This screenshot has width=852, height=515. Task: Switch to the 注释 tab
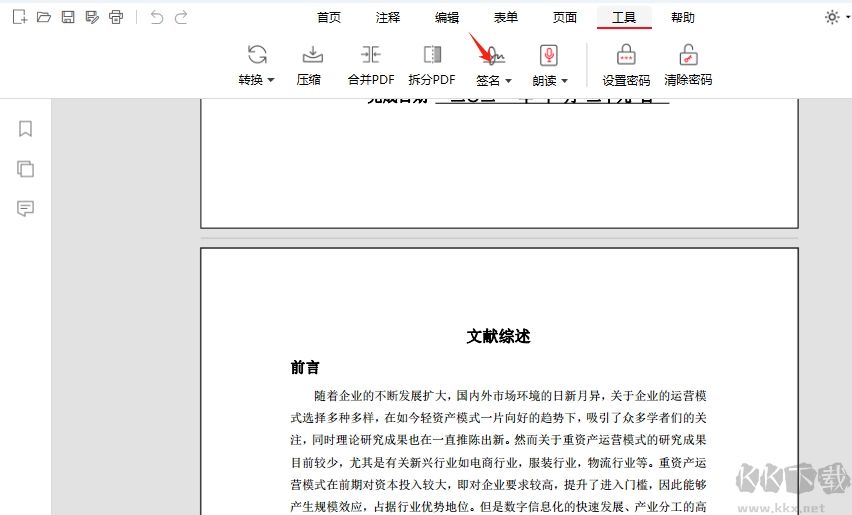[x=388, y=17]
